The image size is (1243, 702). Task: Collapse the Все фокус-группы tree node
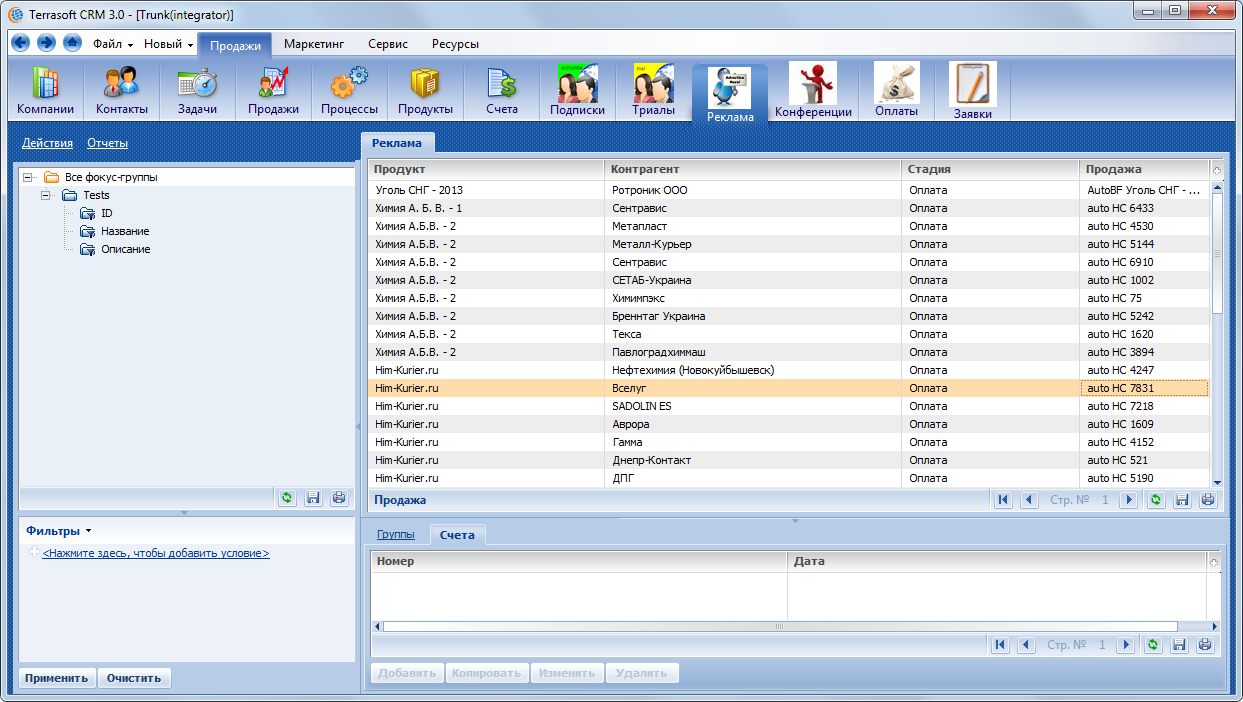coord(28,177)
